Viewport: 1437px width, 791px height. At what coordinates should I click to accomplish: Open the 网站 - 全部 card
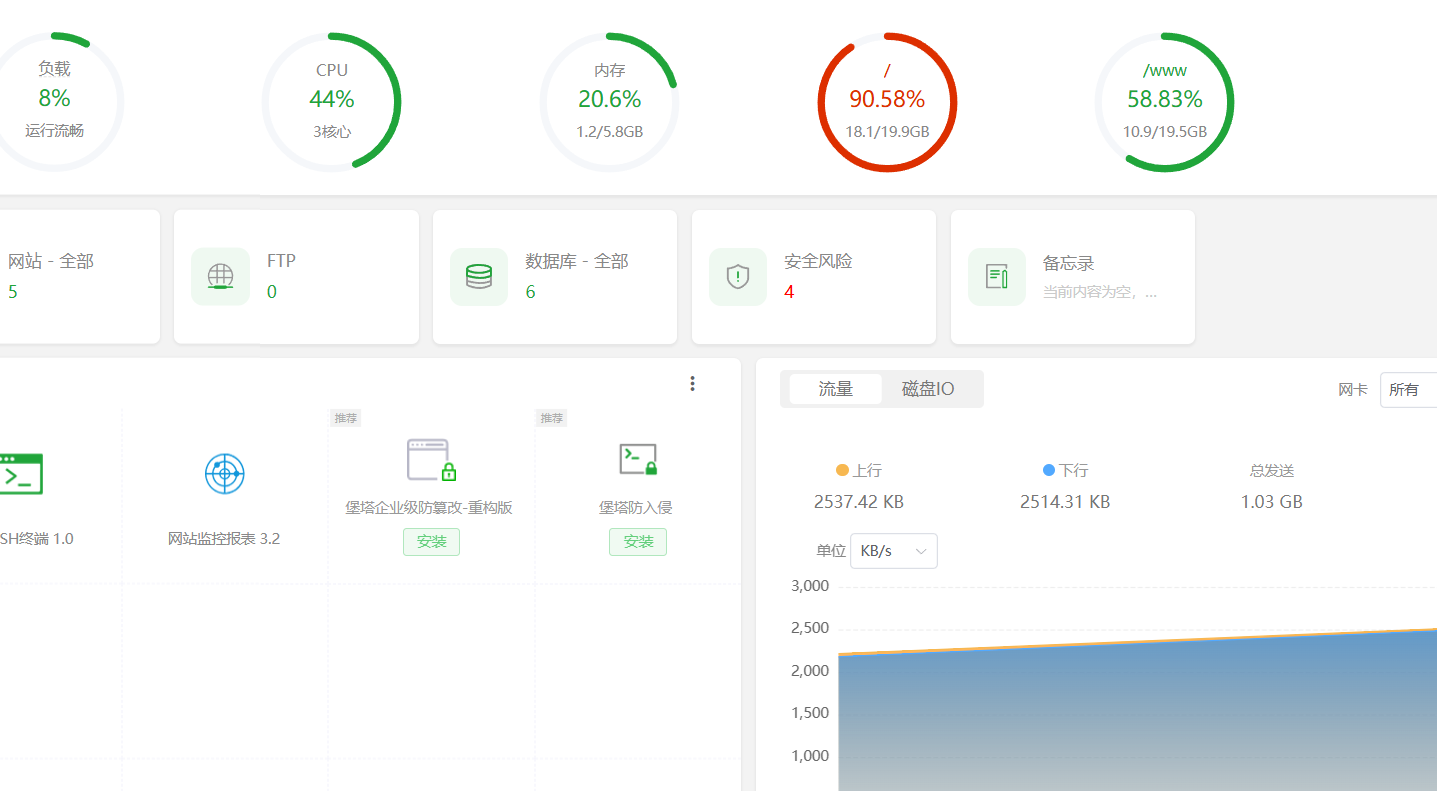(x=80, y=277)
